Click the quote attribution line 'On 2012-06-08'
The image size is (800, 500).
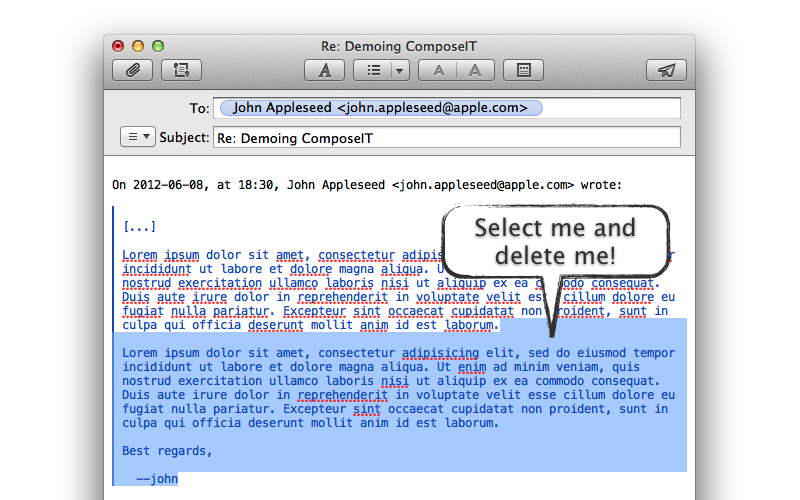click(x=367, y=185)
